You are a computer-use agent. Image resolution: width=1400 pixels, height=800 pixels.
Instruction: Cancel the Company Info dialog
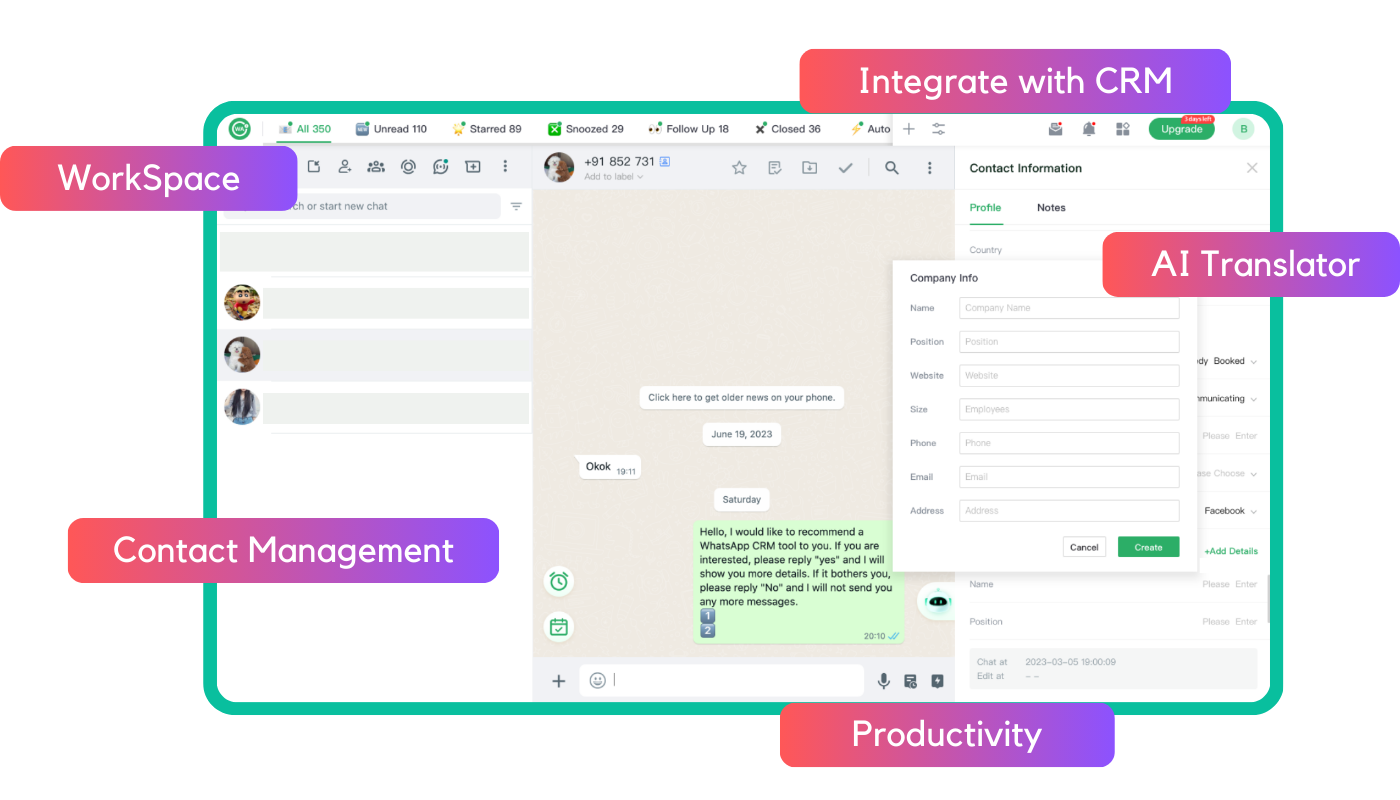tap(1084, 547)
